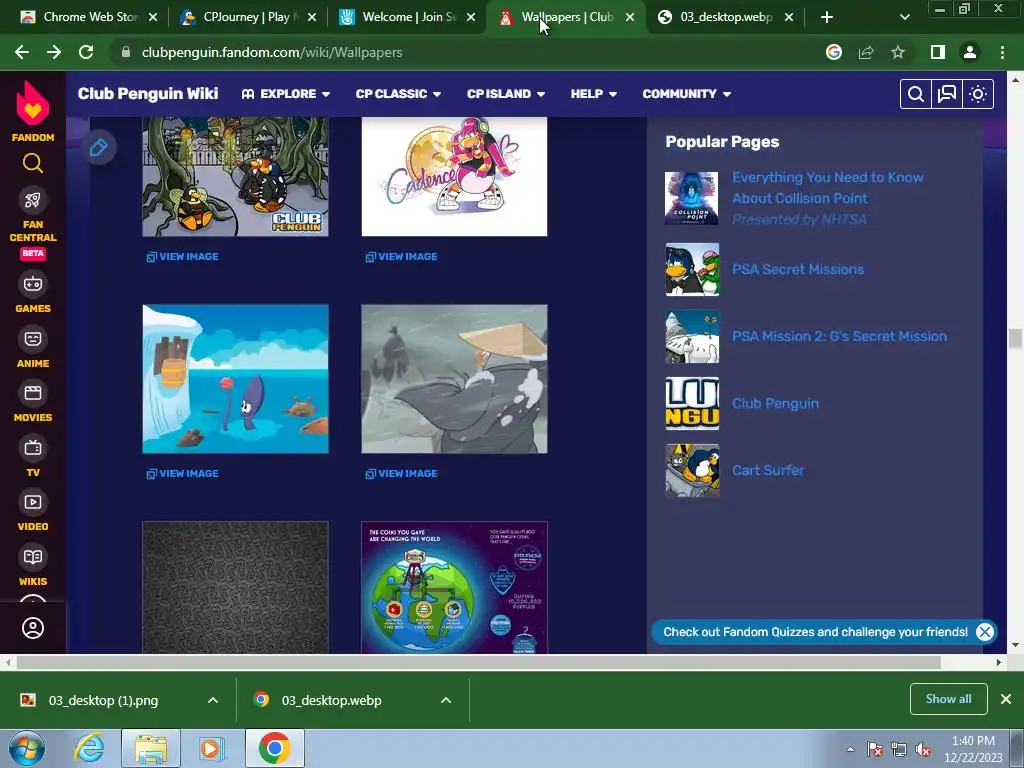Click the Google account G icon
The image size is (1024, 768).
click(x=834, y=52)
